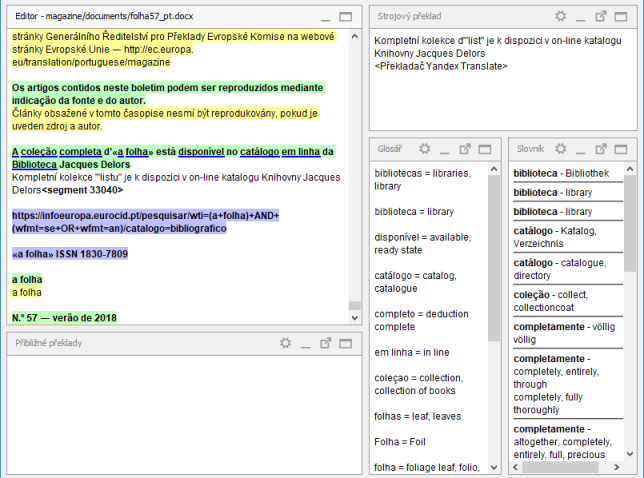Click glossary entry "disponível = available, ready state"
The width and height of the screenshot is (644, 478).
(423, 244)
